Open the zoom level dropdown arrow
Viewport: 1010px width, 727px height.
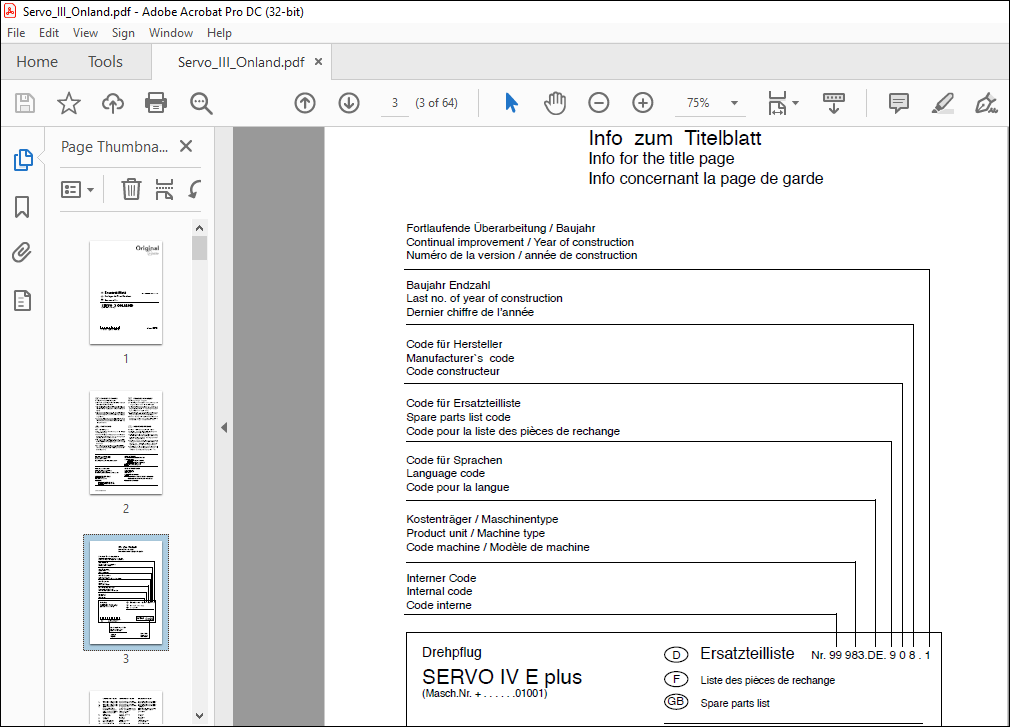(x=734, y=103)
